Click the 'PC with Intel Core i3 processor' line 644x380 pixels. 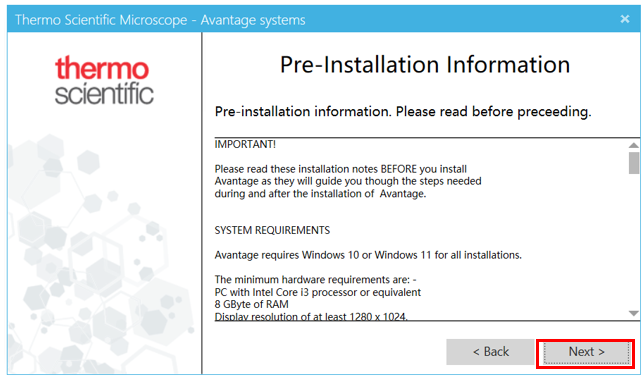click(317, 292)
